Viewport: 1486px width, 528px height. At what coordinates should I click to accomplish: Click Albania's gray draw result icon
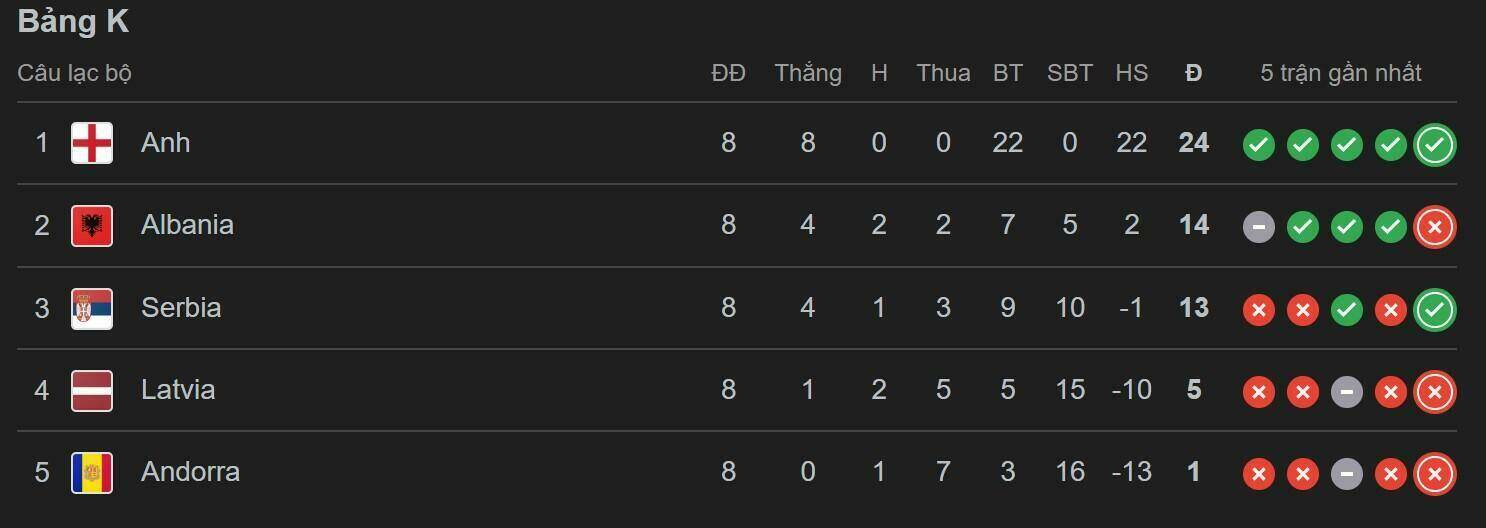[1258, 227]
